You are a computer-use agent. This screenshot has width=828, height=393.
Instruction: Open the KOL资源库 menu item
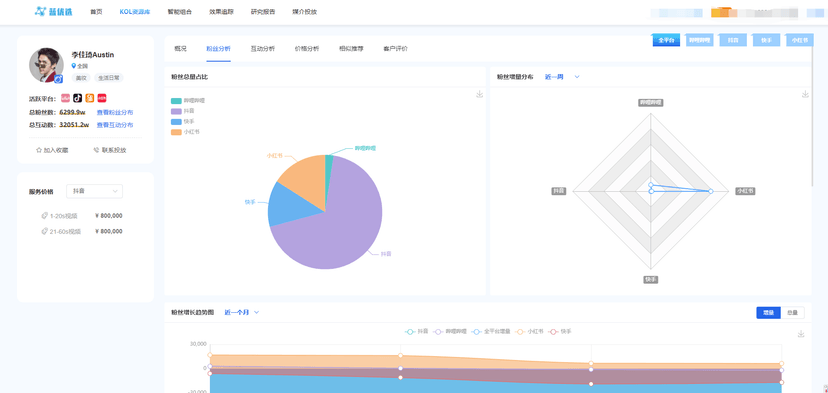coord(135,12)
